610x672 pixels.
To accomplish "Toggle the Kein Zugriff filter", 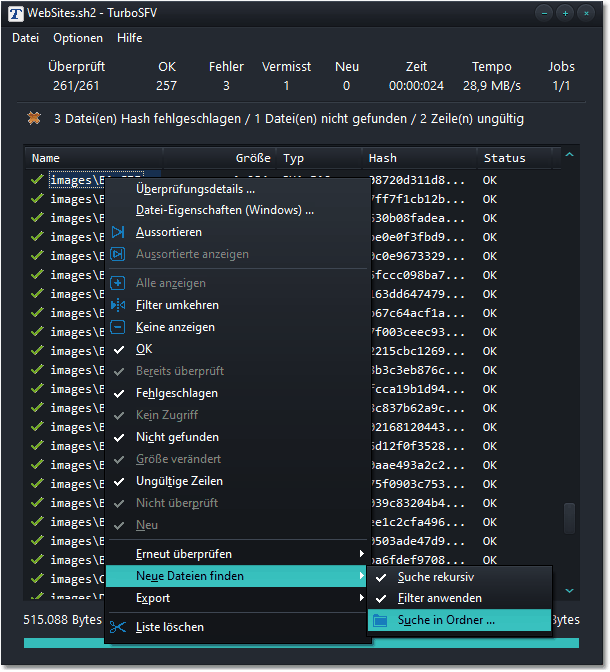I will pyautogui.click(x=119, y=416).
